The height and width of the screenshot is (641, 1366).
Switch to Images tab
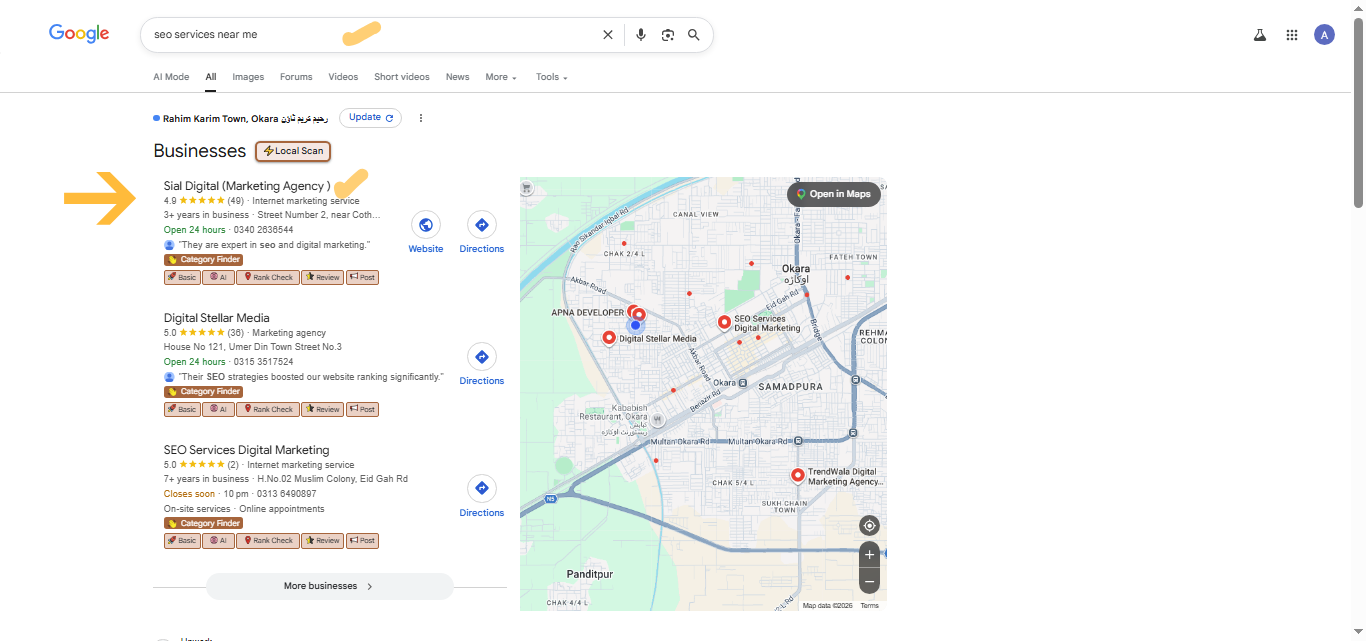coord(248,77)
